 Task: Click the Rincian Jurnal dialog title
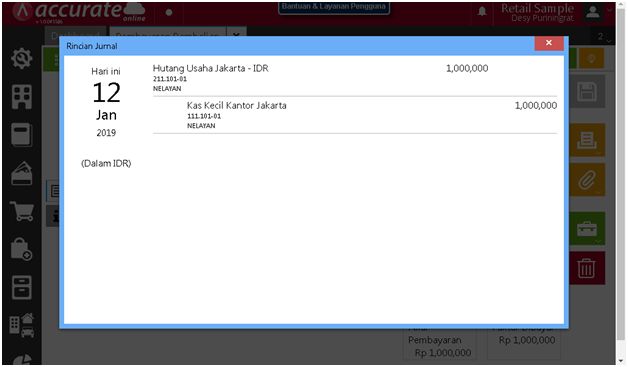pos(92,46)
